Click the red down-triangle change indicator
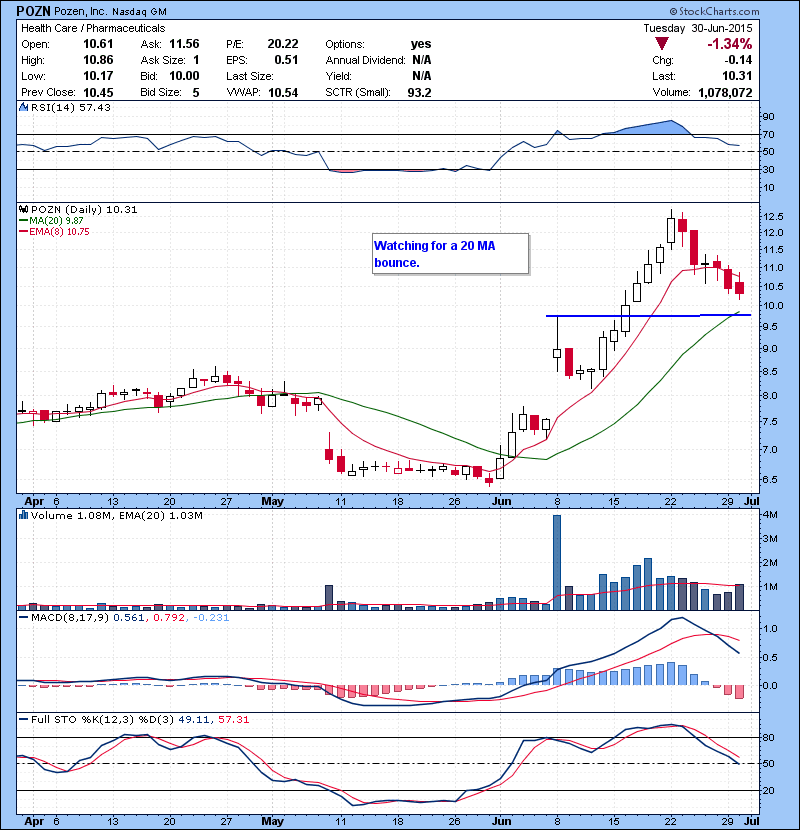The image size is (800, 830). [662, 44]
